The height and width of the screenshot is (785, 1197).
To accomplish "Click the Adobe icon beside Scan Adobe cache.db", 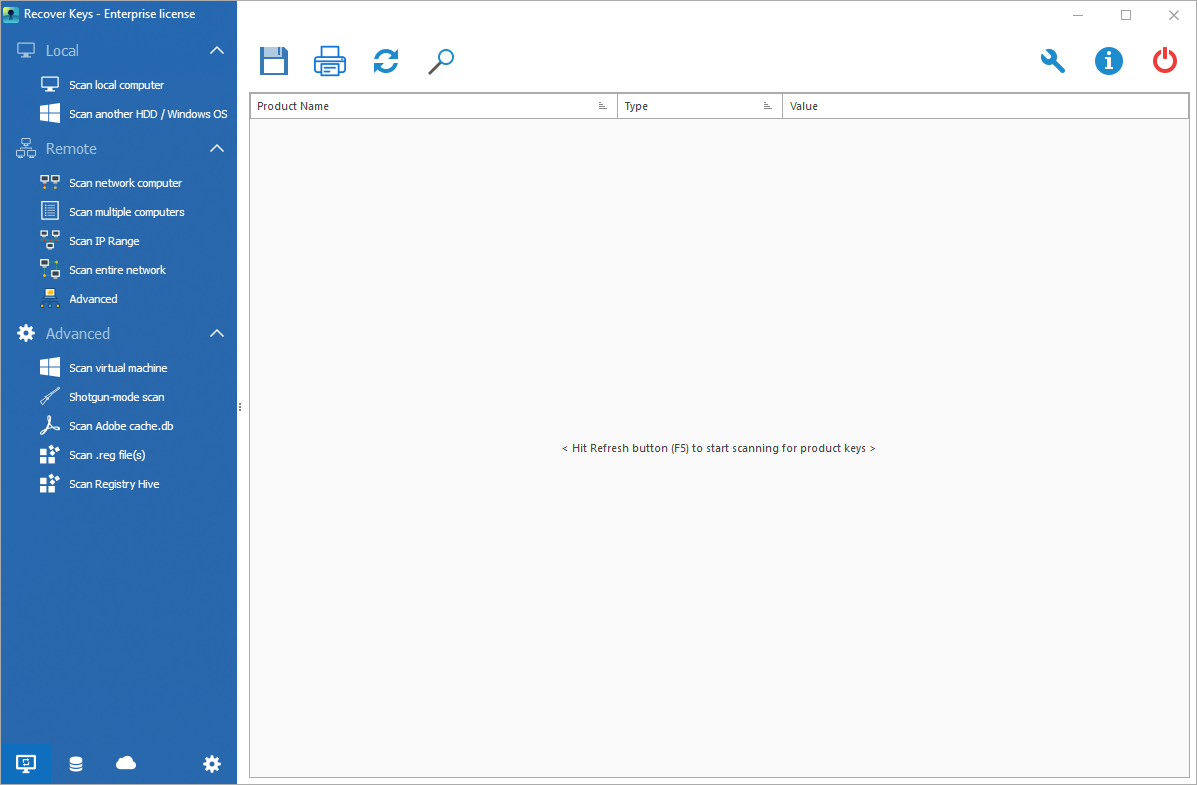I will 50,425.
